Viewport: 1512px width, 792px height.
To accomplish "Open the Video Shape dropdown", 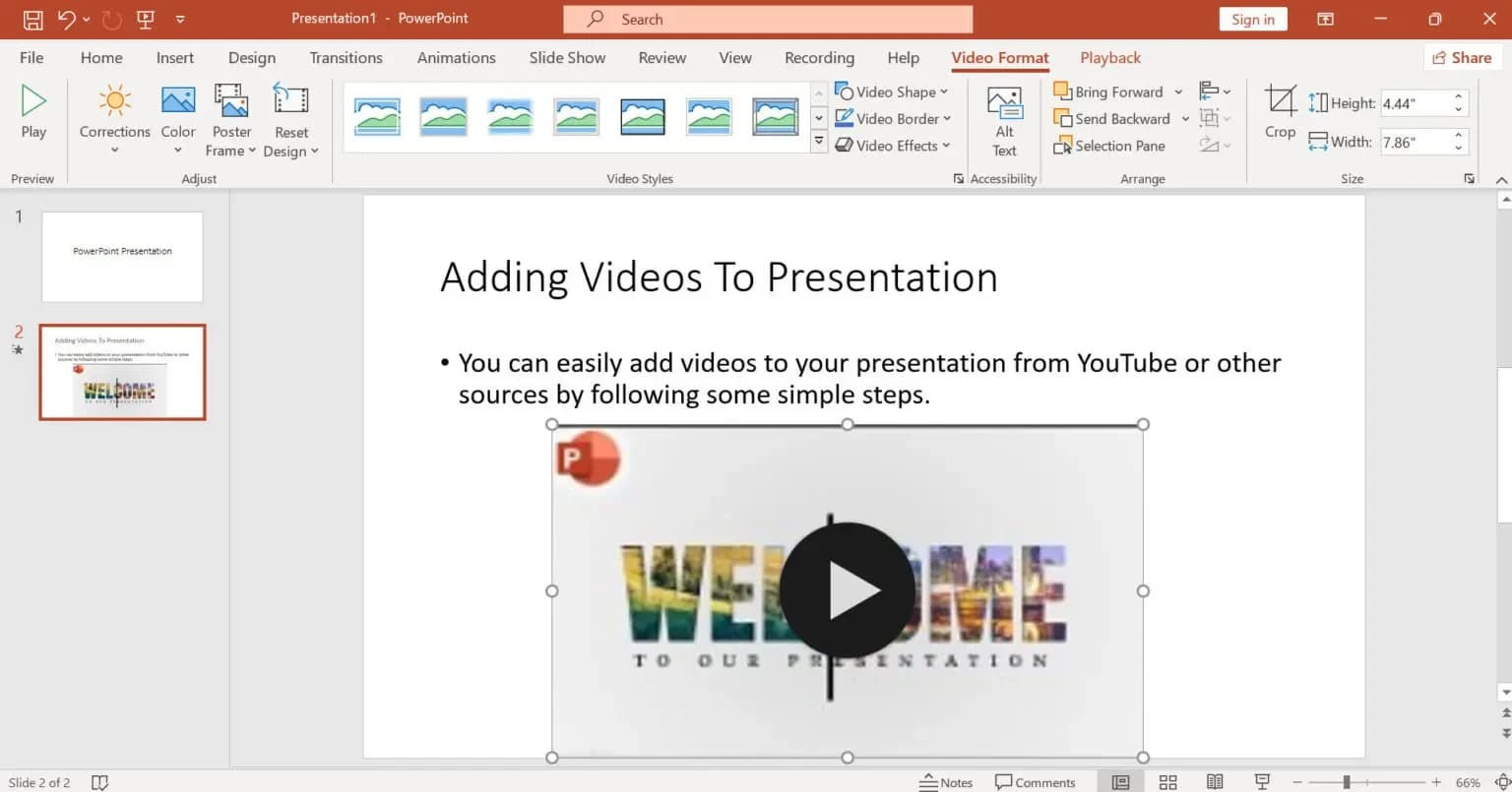I will [892, 91].
